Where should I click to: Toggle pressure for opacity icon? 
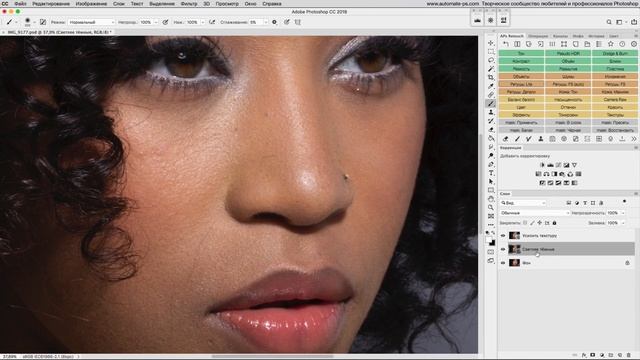[x=165, y=22]
